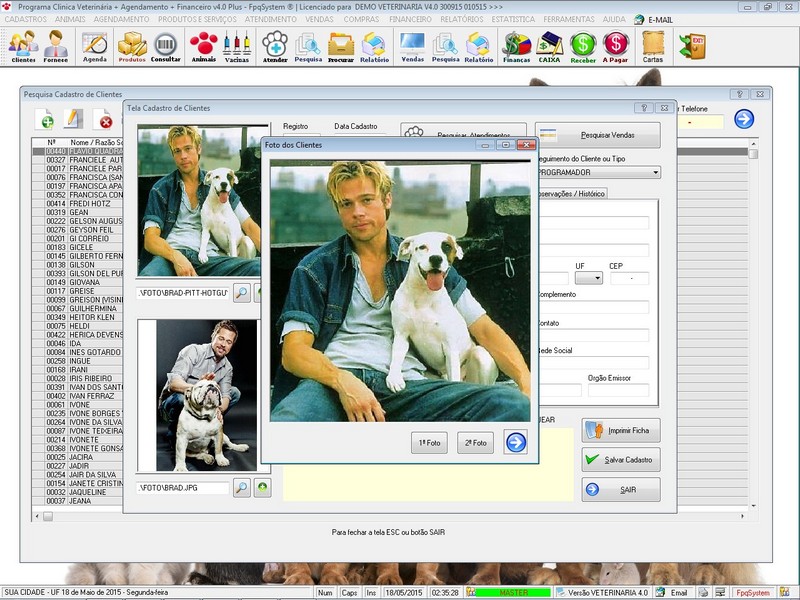Click the Imprimir Ficha button
This screenshot has height=600, width=800.
coord(621,430)
